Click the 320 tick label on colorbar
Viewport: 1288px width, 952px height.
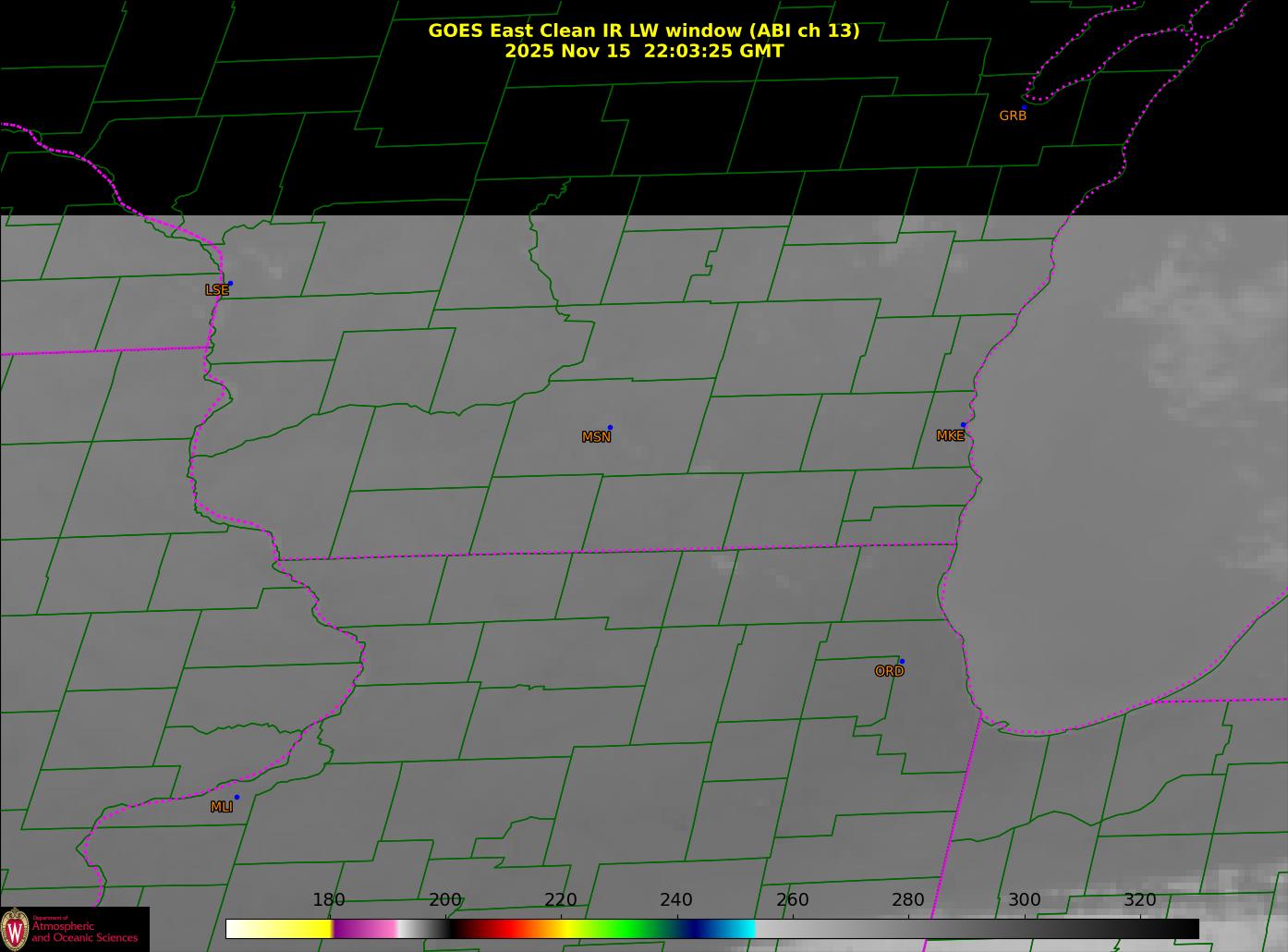click(1139, 900)
